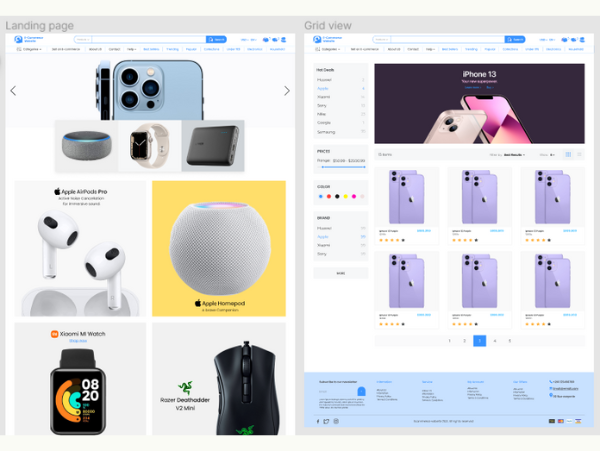This screenshot has width=600, height=451.
Task: Open Best Sellers on Landing page nav
Action: point(151,49)
